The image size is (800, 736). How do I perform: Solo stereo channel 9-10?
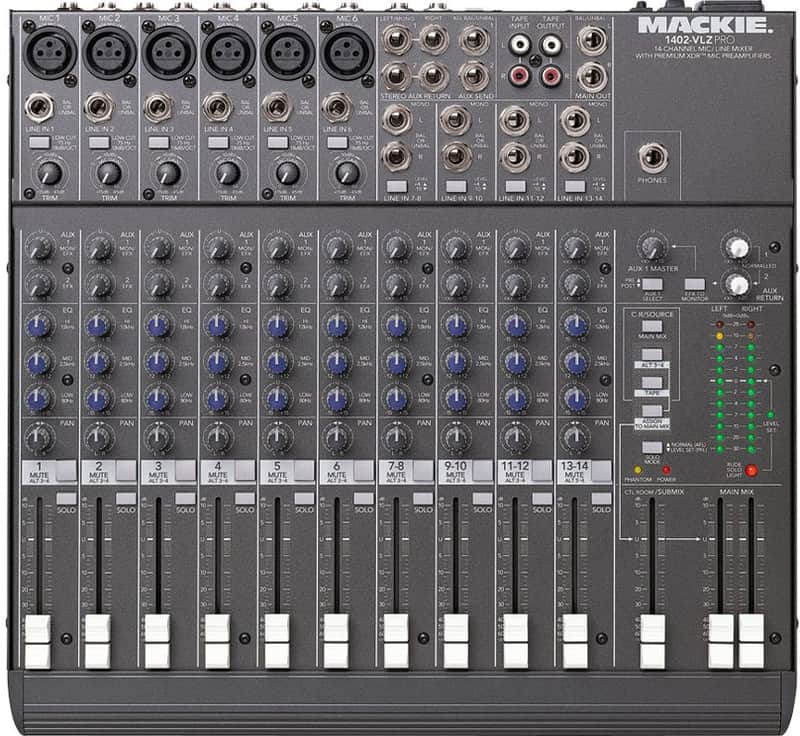tap(483, 498)
